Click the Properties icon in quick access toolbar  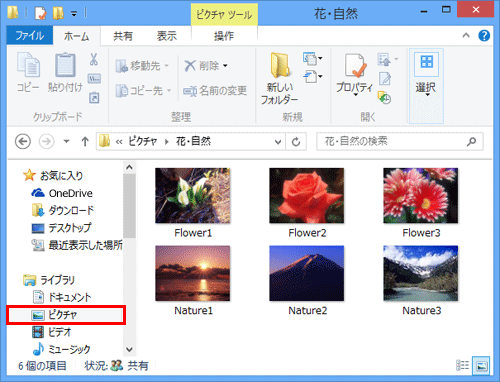[41, 13]
